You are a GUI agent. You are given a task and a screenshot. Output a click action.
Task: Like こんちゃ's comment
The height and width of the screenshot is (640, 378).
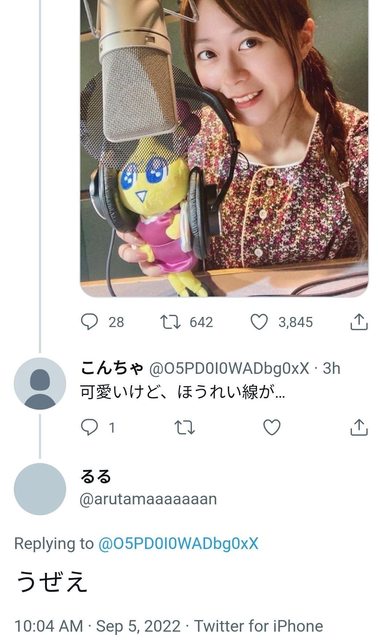[271, 427]
